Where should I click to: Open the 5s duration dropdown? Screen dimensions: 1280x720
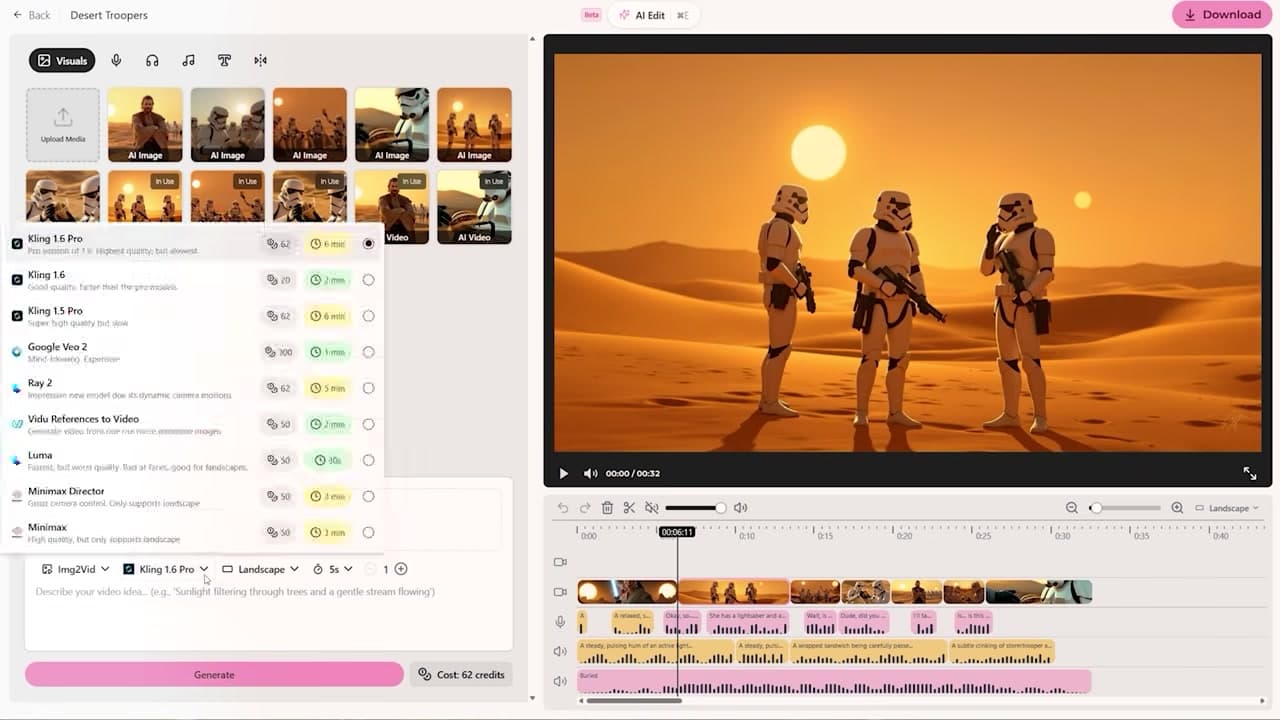pos(333,569)
